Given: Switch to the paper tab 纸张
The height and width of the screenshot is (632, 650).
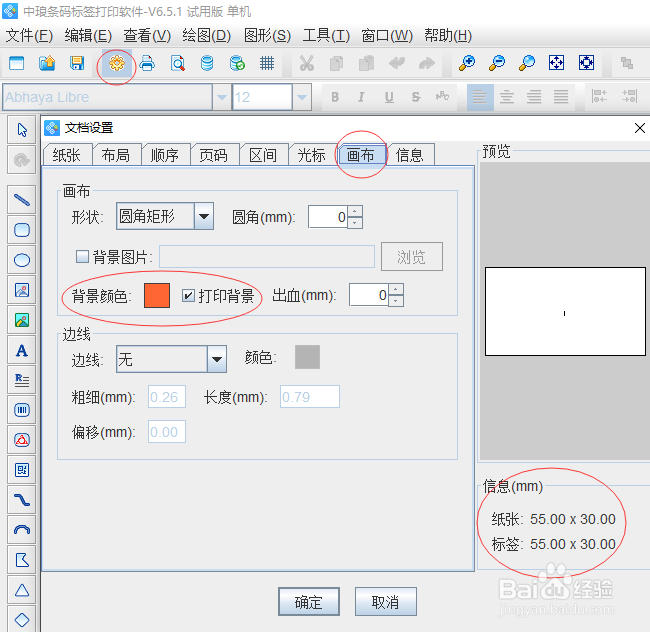Looking at the screenshot, I should coord(67,155).
